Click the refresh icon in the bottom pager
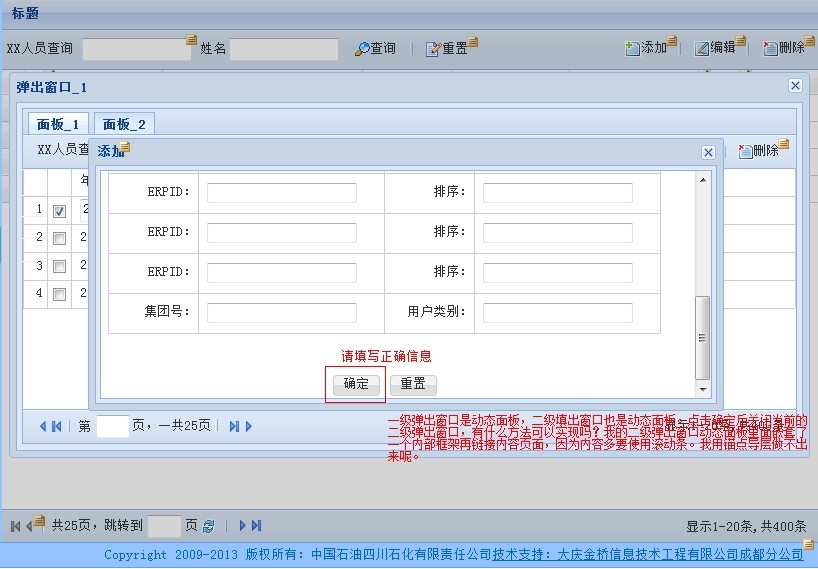 (208, 526)
